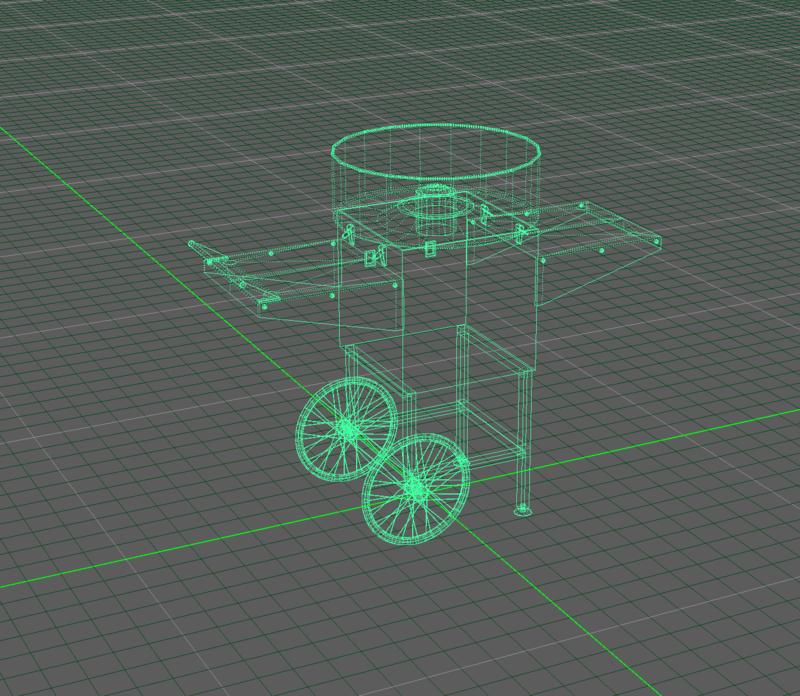This screenshot has height=696, width=800.
Task: Select the right shelf's far end knob
Action: coord(656,241)
